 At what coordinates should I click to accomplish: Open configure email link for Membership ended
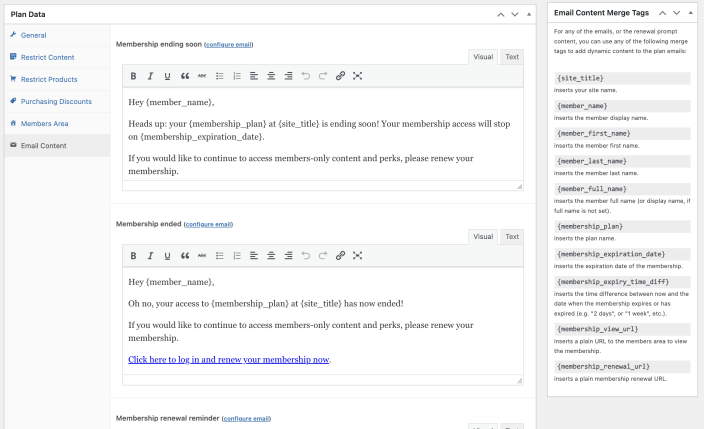coord(208,224)
